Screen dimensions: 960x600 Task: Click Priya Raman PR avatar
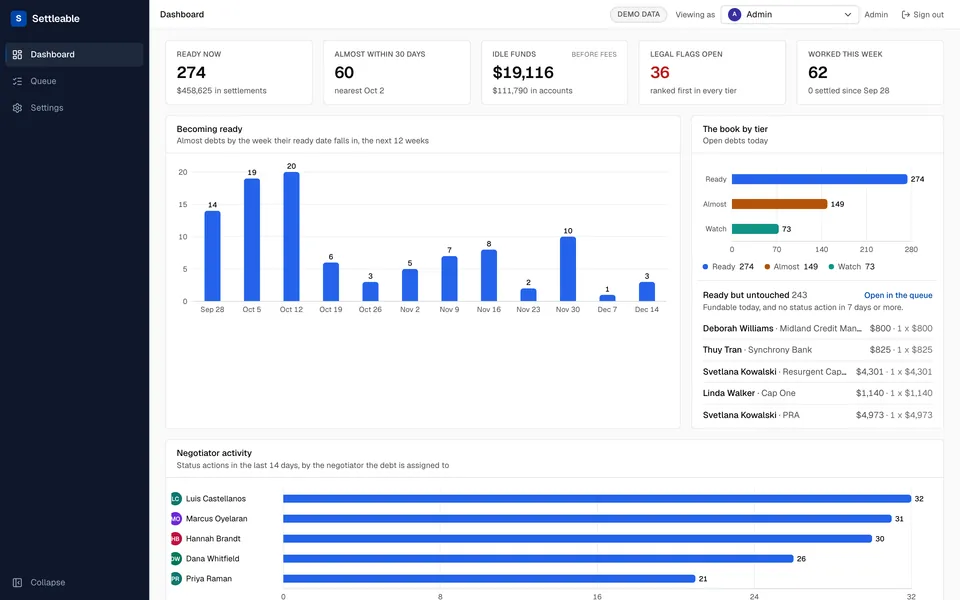point(176,579)
